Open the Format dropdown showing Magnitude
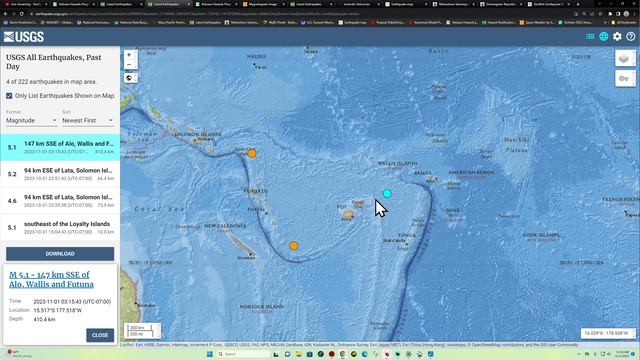This screenshot has height=360, width=640. [x=31, y=120]
